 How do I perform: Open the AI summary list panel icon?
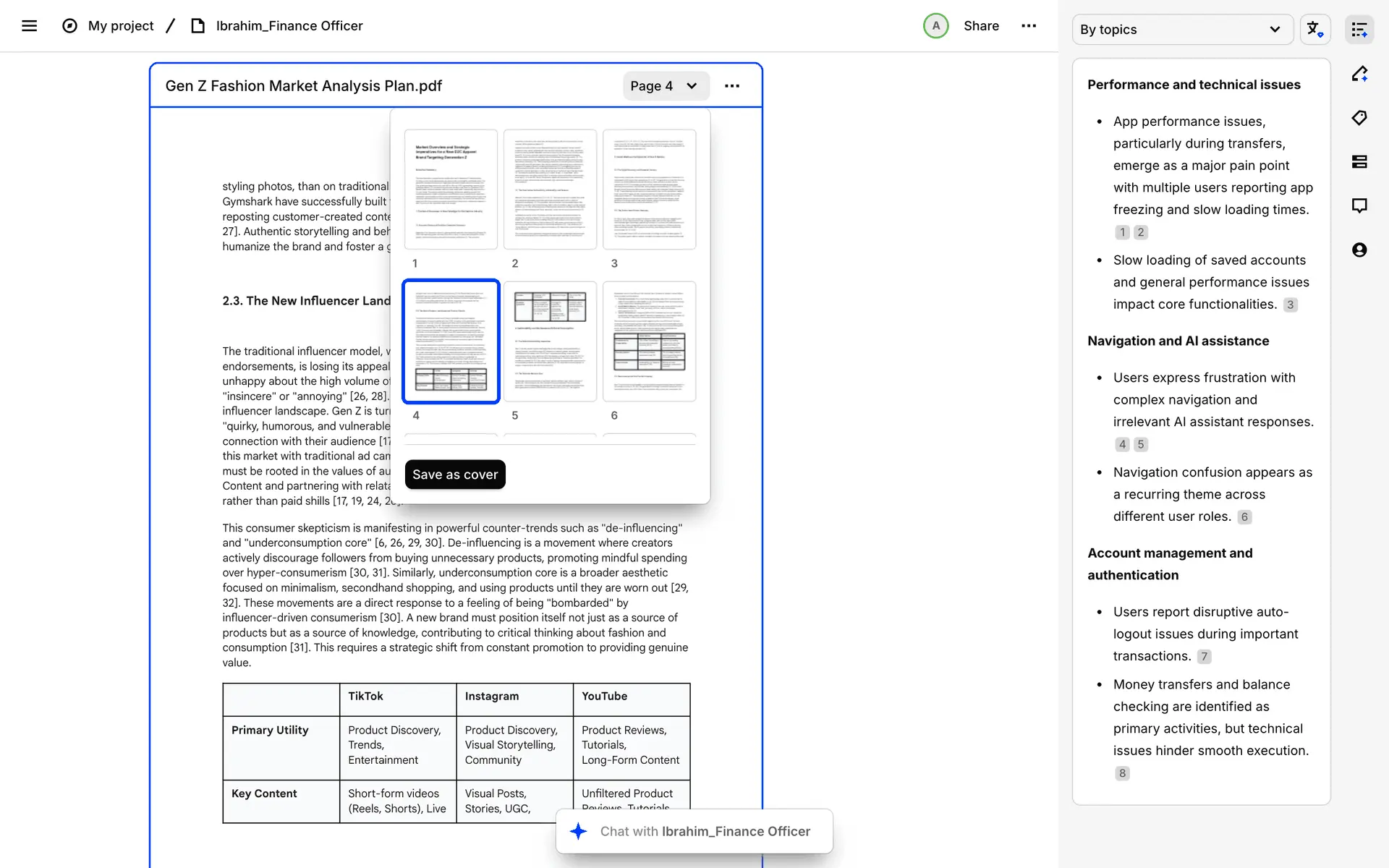[1359, 30]
